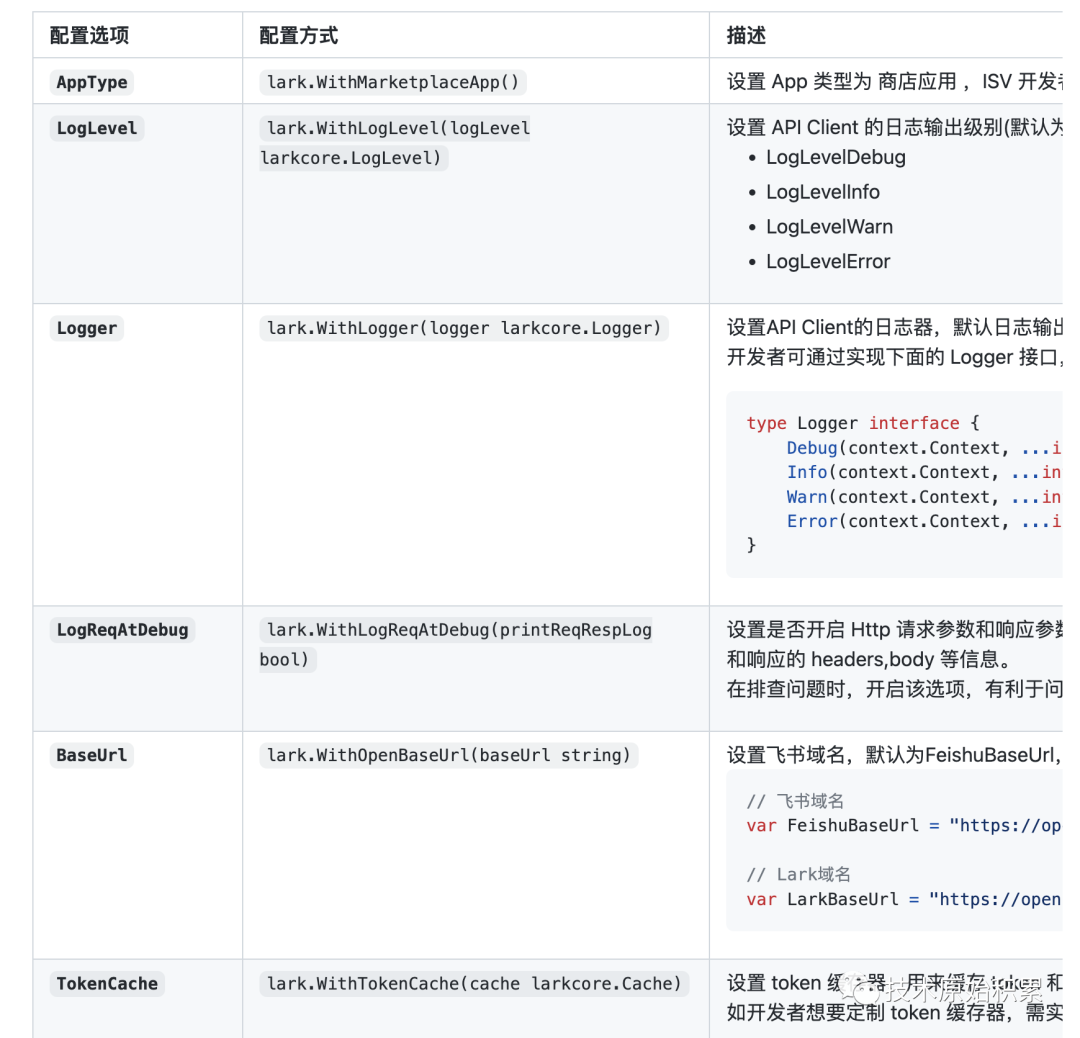Click '开发者可通过实现下面的 Logger 接口' line
This screenshot has width=1080, height=1038.
click(895, 357)
